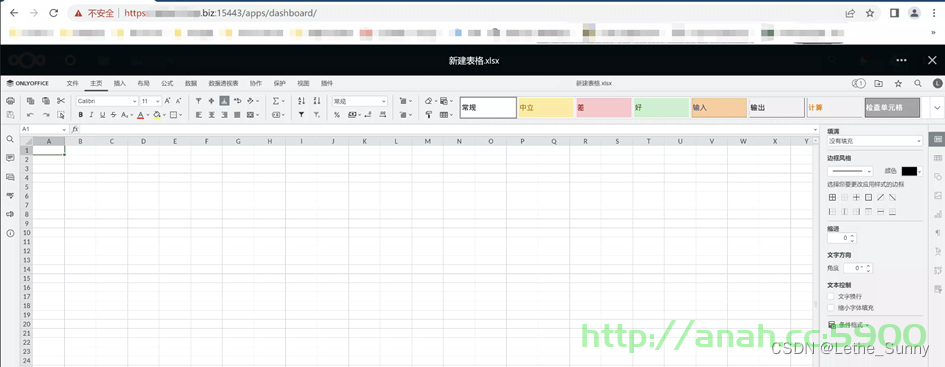Center text horizontally

click(x=212, y=114)
